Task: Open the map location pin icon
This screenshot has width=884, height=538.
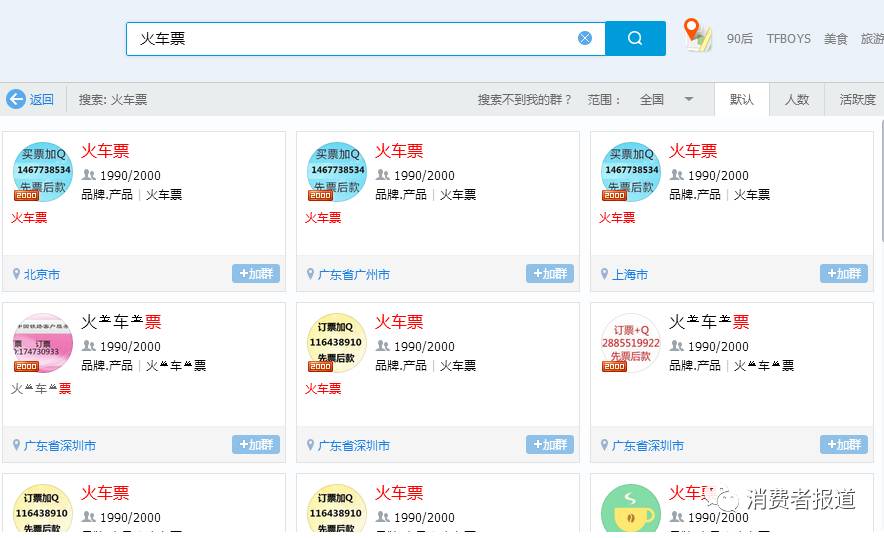Action: (x=697, y=35)
